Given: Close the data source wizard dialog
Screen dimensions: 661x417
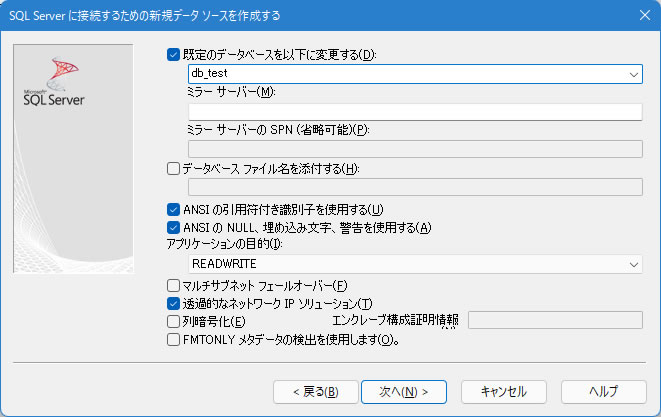Looking at the screenshot, I should [x=643, y=14].
